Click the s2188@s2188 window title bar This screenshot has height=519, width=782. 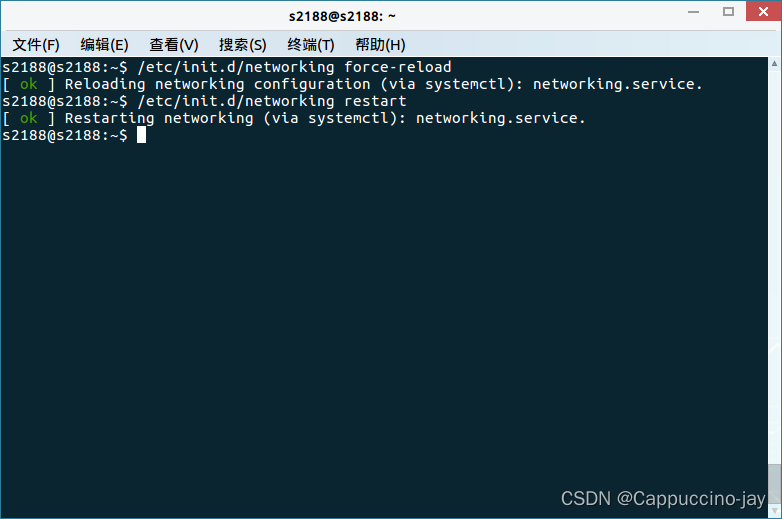coord(342,16)
